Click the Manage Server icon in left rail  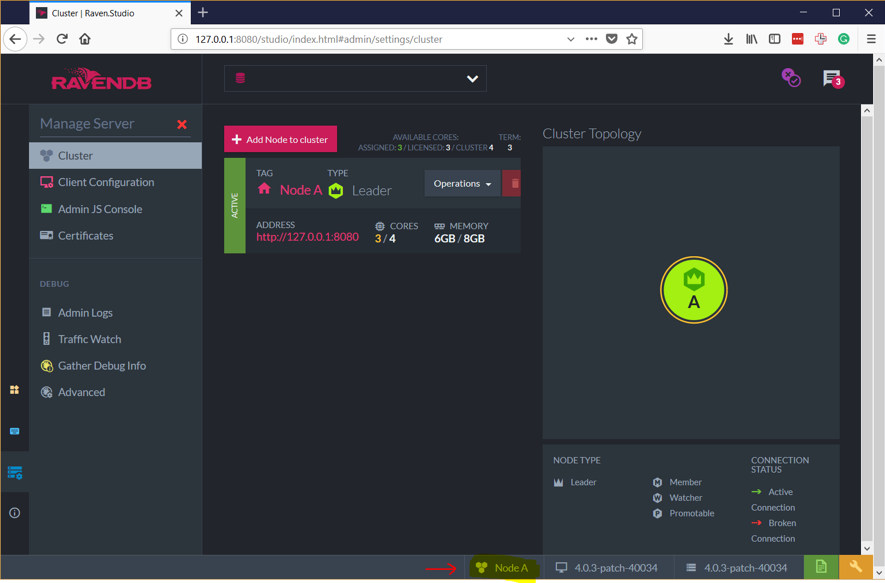click(x=15, y=472)
